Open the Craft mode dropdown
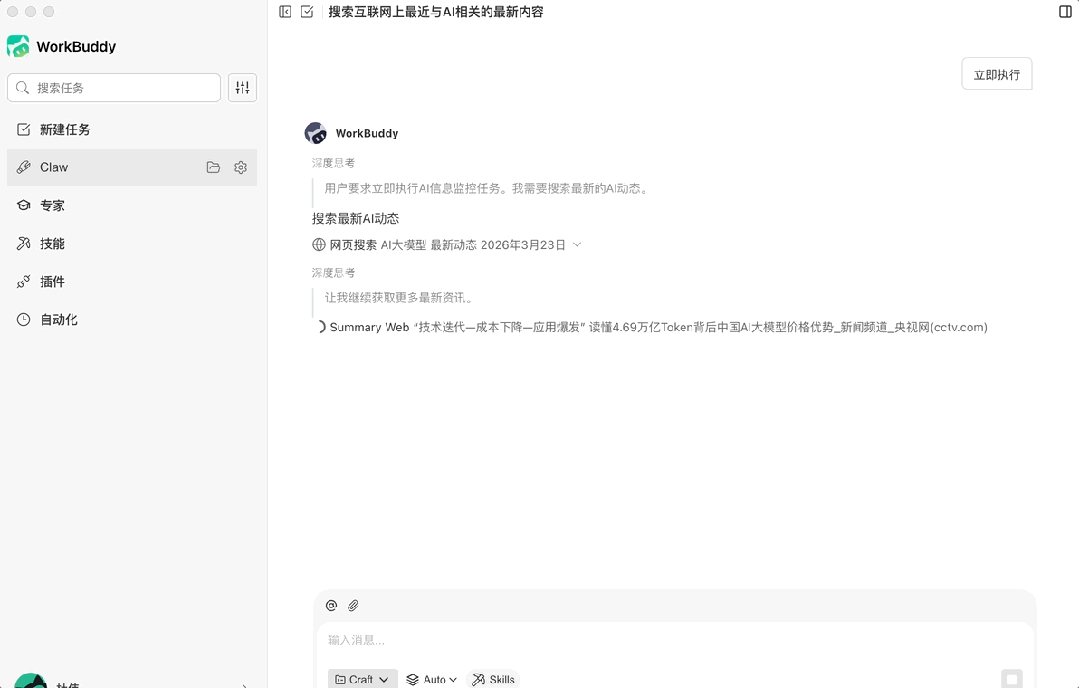 362,679
